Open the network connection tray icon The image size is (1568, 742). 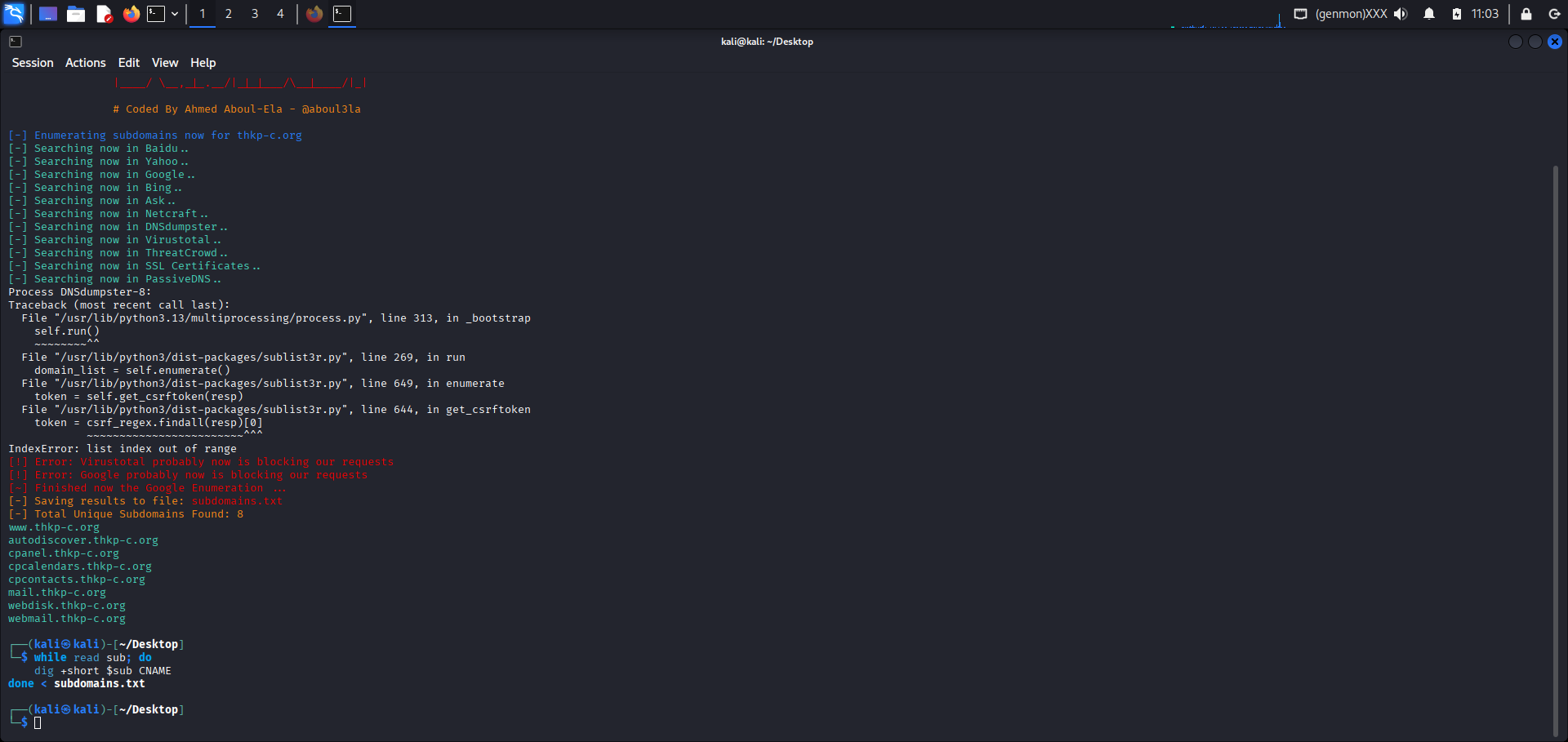pyautogui.click(x=1300, y=14)
